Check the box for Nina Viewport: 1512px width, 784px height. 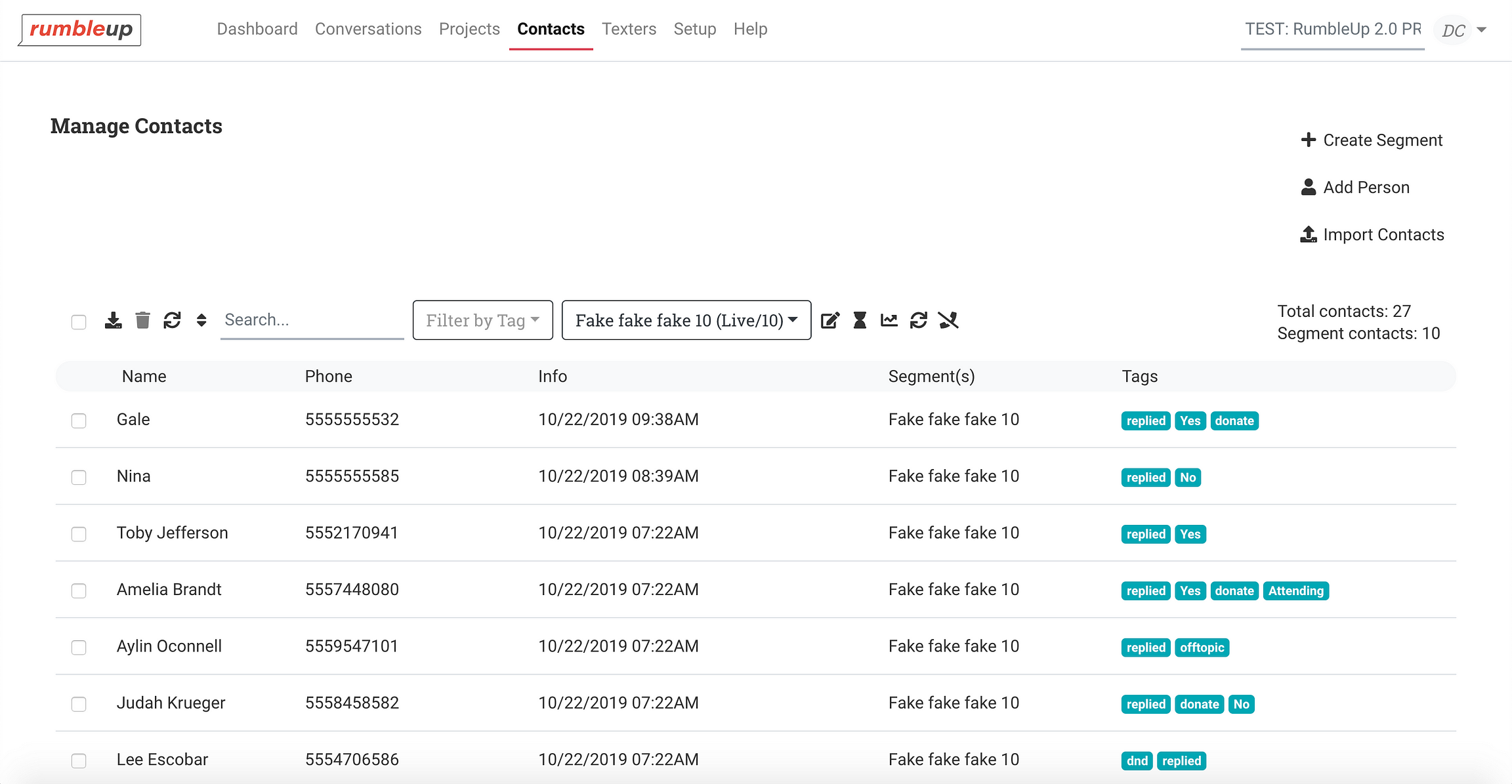[x=79, y=477]
